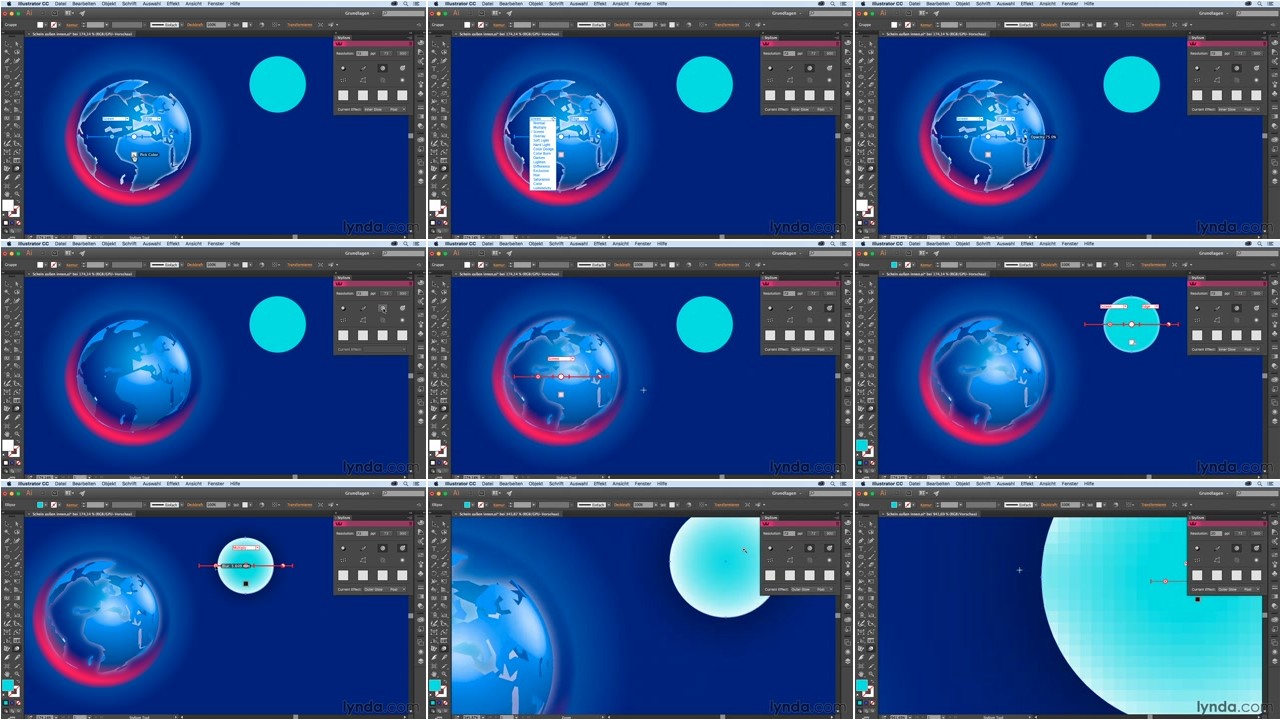The image size is (1281, 720).
Task: Click the Spotlight search icon in top-right screenshot
Action: click(1260, 3)
